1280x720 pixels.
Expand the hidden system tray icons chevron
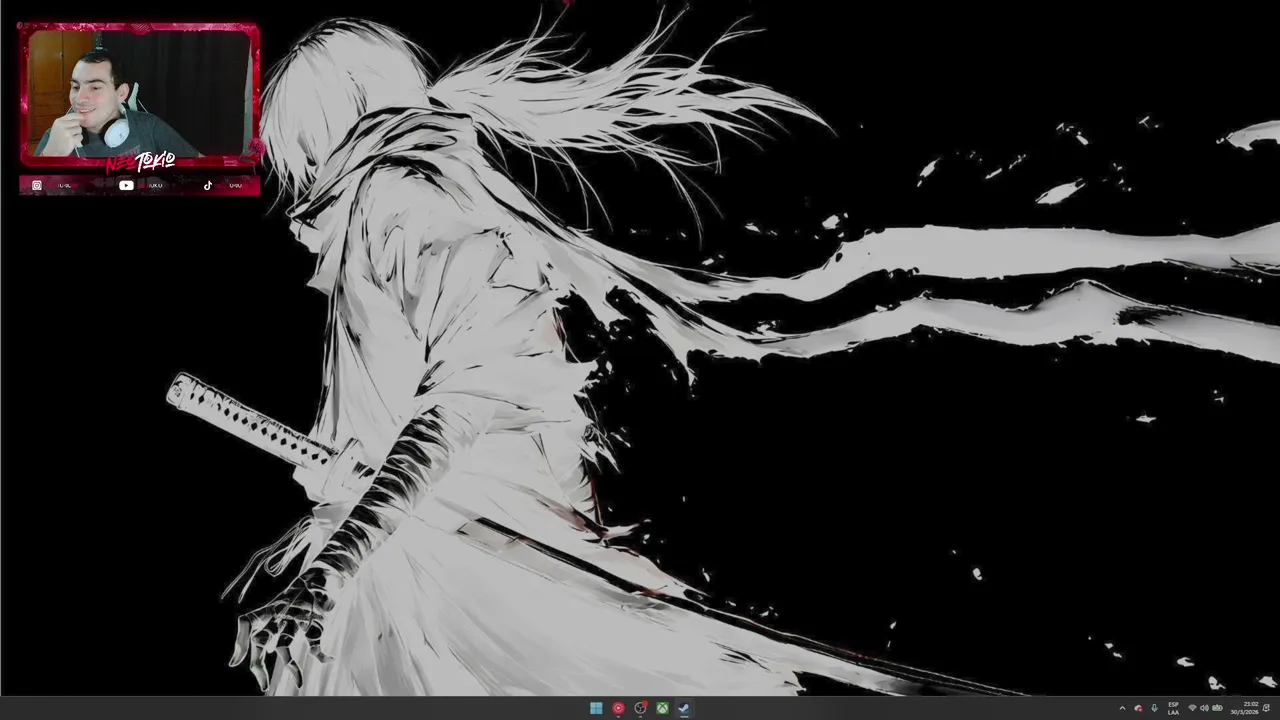(1122, 708)
